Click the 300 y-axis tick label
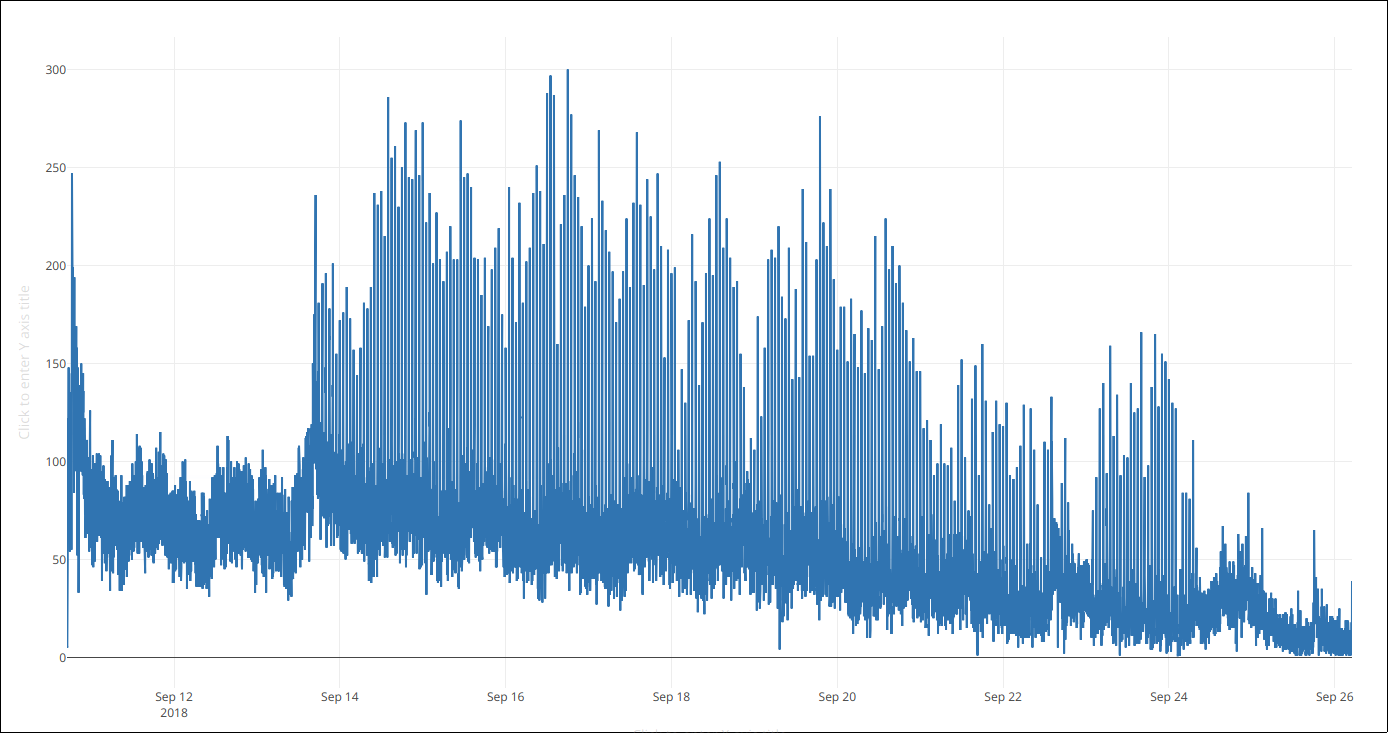Screen dimensions: 1388x733 pos(55,70)
